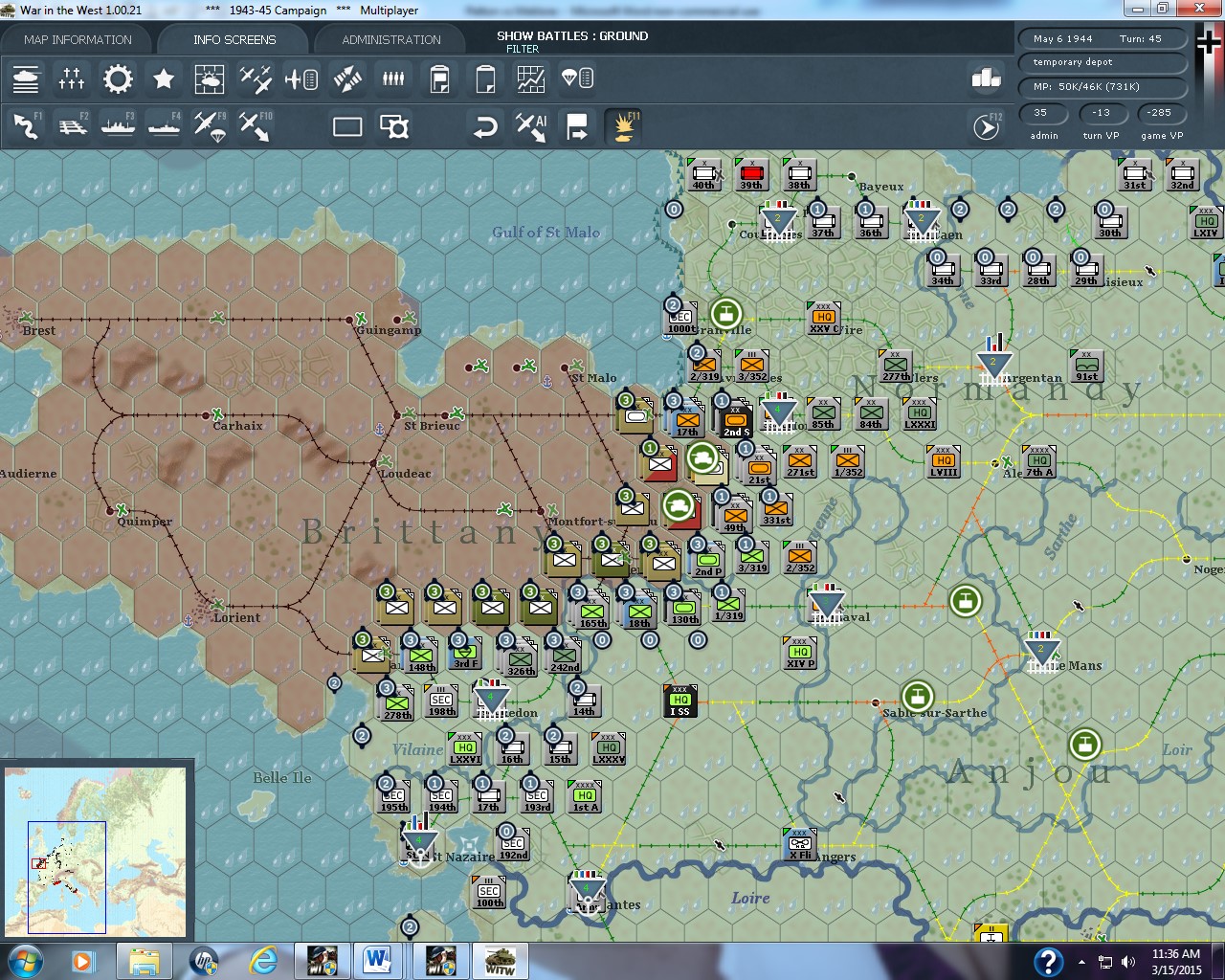The width and height of the screenshot is (1225, 980).
Task: Open the WITW tank taskbar icon
Action: click(500, 960)
